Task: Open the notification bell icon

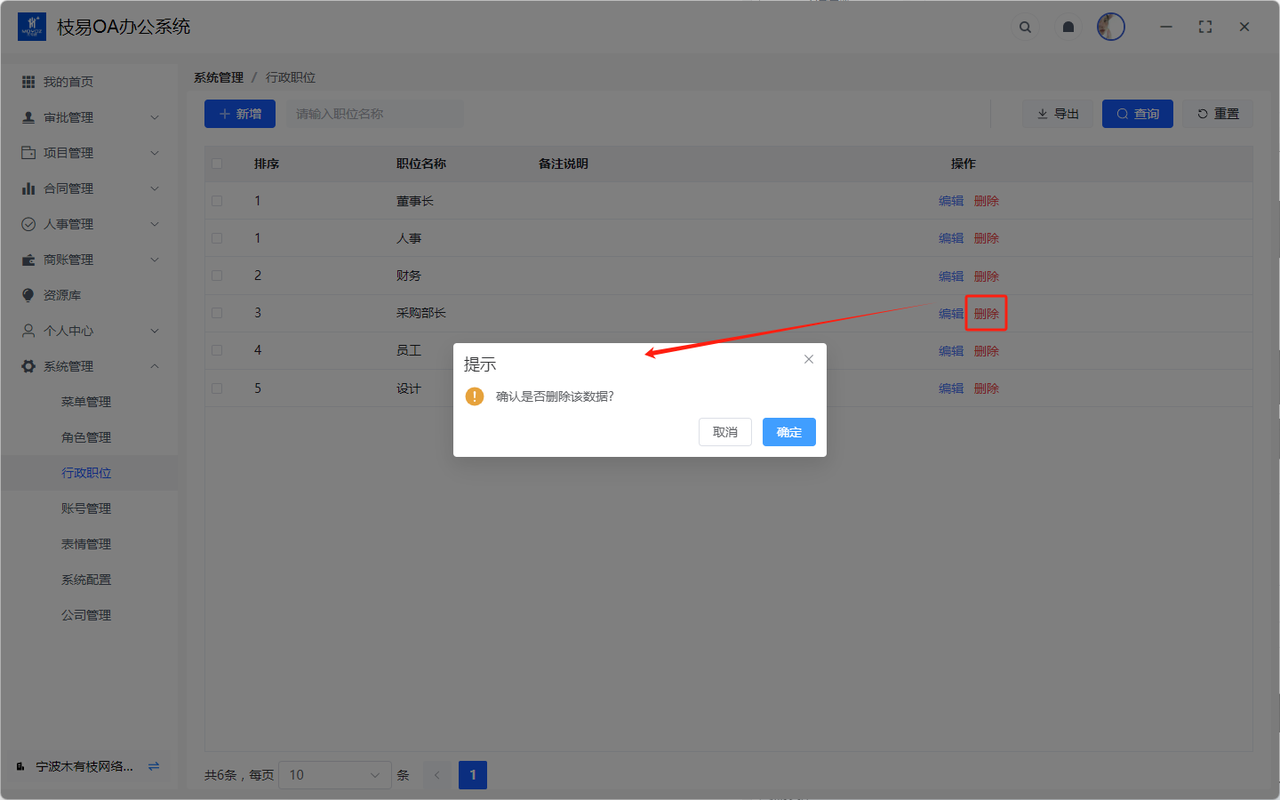Action: click(1068, 27)
